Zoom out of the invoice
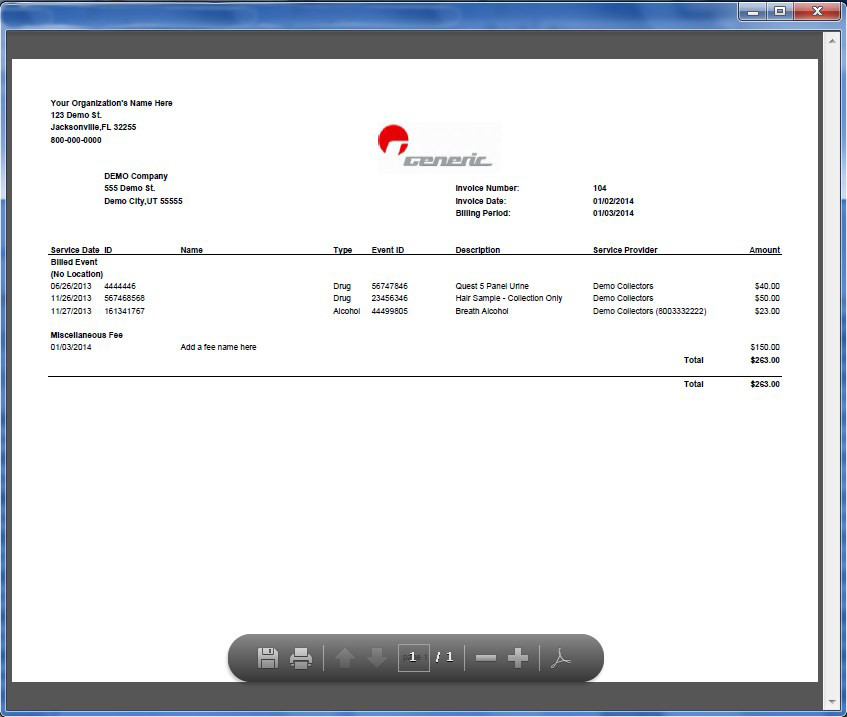847x717 pixels. (x=485, y=657)
